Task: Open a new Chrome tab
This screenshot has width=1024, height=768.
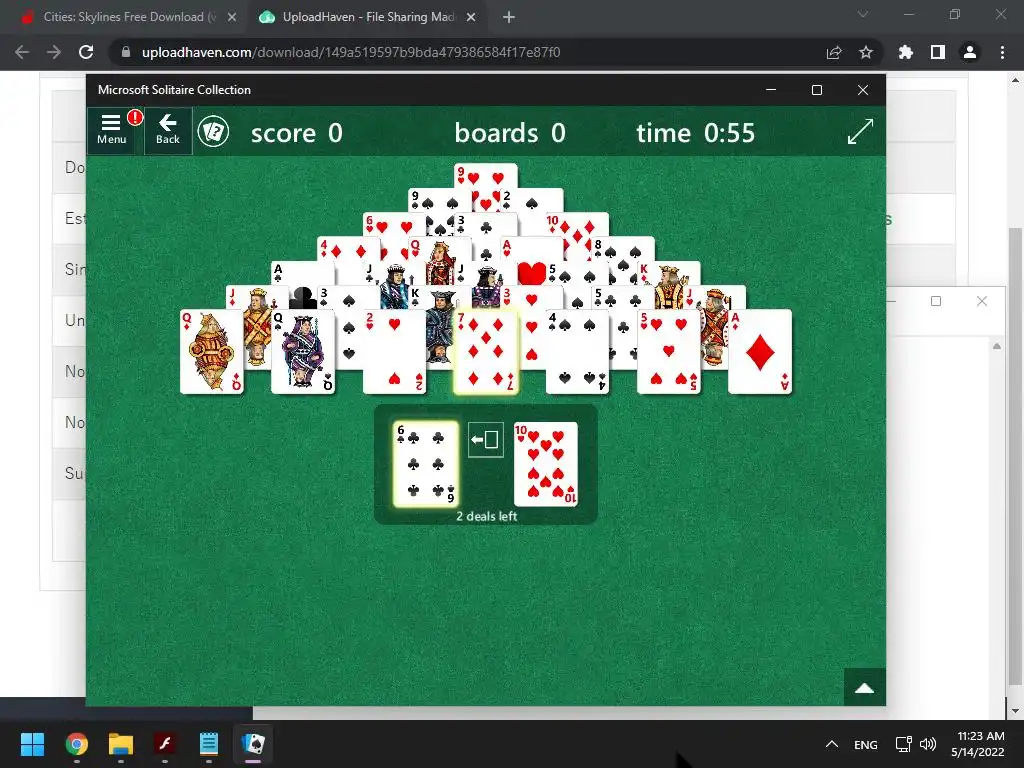Action: [x=509, y=18]
